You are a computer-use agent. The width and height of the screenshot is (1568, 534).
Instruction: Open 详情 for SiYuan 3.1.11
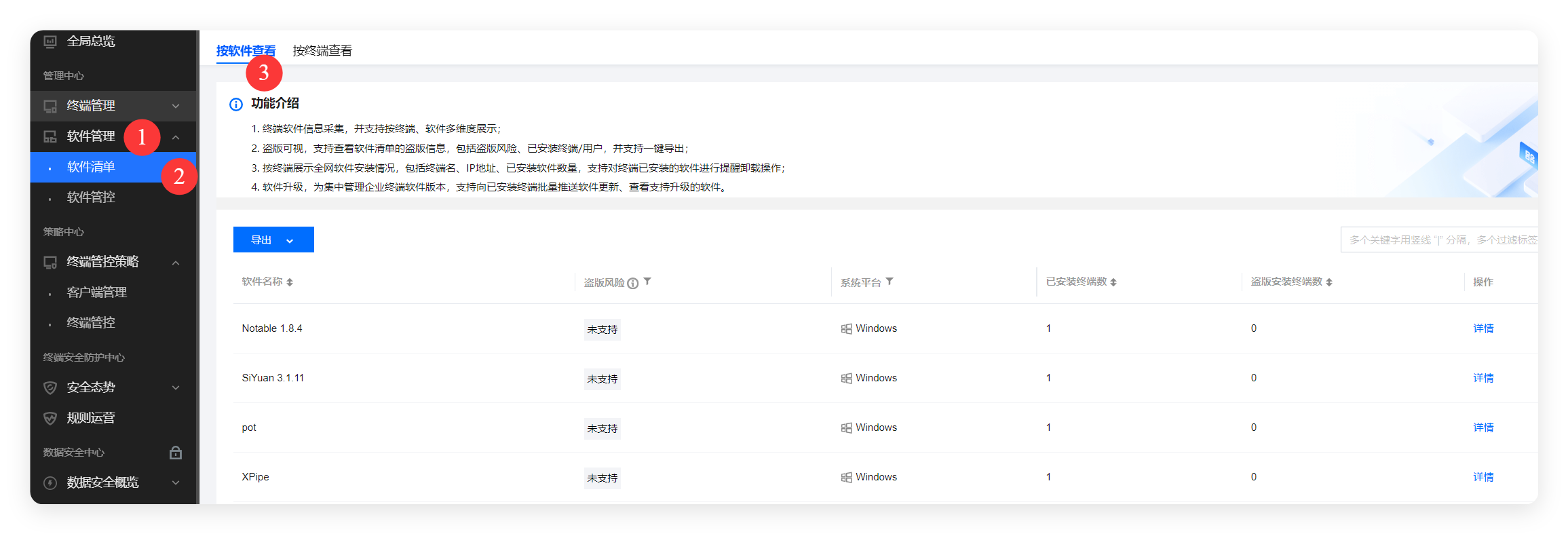[1483, 378]
